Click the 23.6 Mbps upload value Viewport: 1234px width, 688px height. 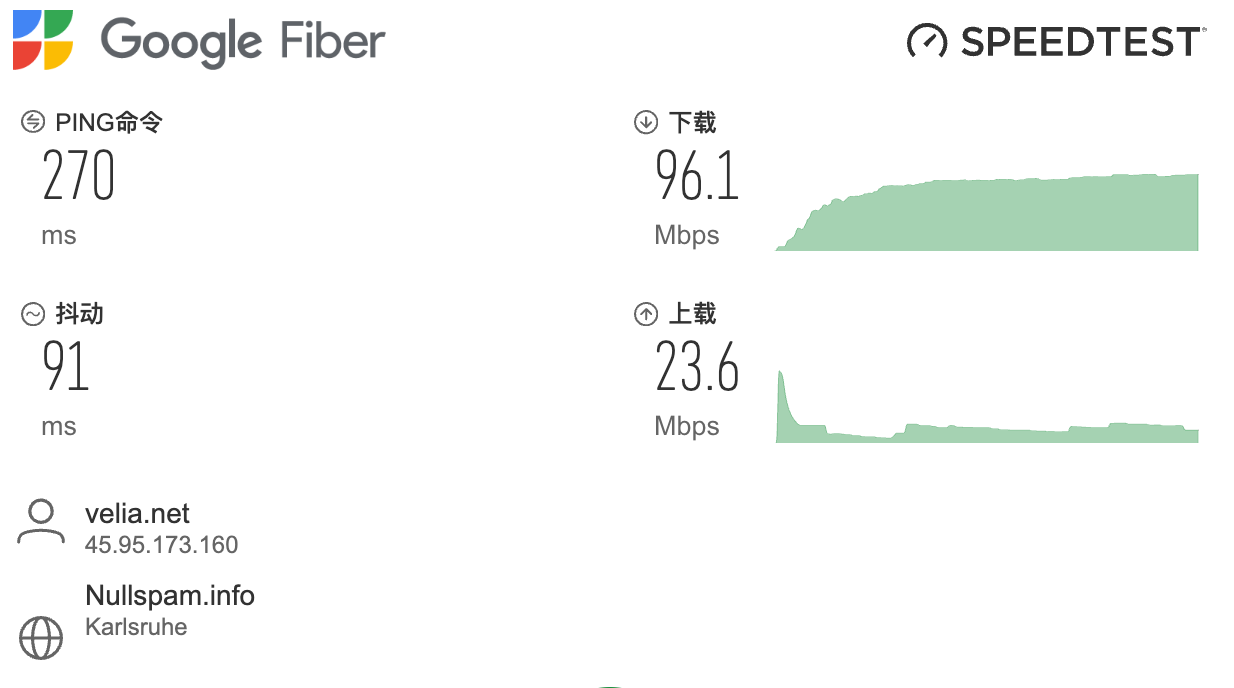[697, 367]
